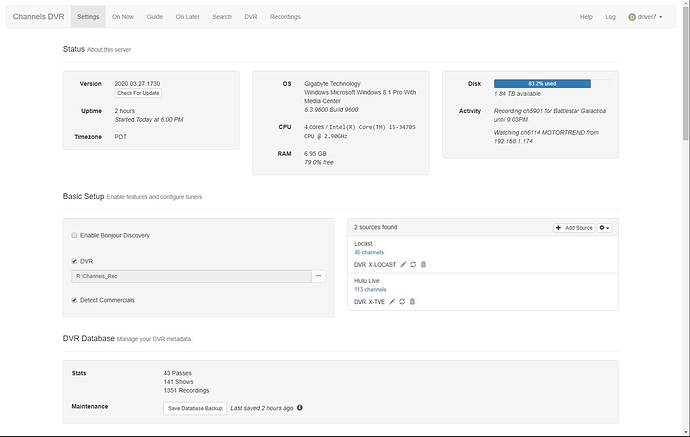Refresh the Hulu Live source
The height and width of the screenshot is (437, 690).
click(401, 301)
